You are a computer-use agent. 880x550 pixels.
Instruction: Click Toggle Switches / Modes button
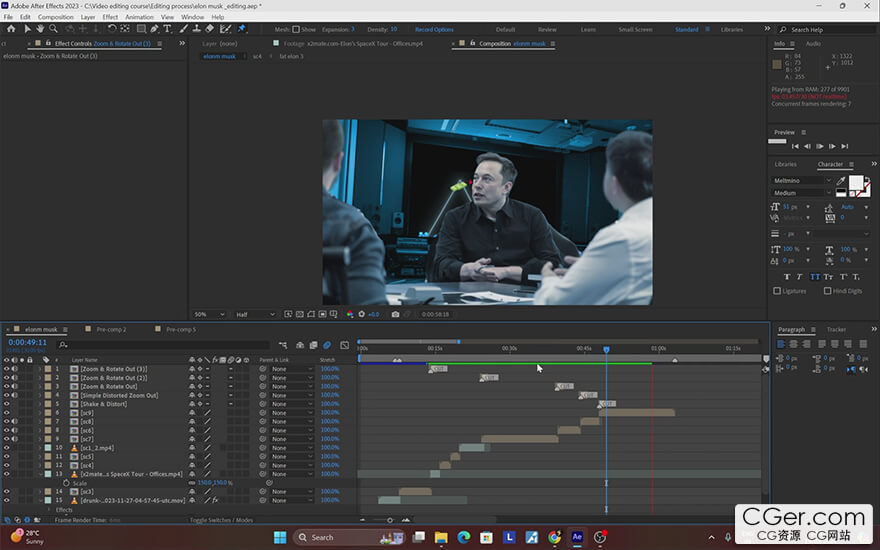[220, 520]
